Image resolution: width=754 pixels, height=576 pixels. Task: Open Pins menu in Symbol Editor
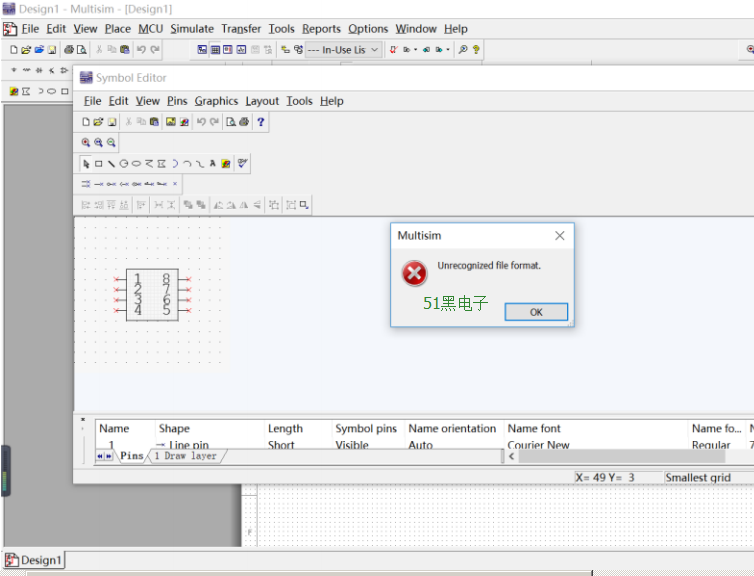(x=177, y=101)
